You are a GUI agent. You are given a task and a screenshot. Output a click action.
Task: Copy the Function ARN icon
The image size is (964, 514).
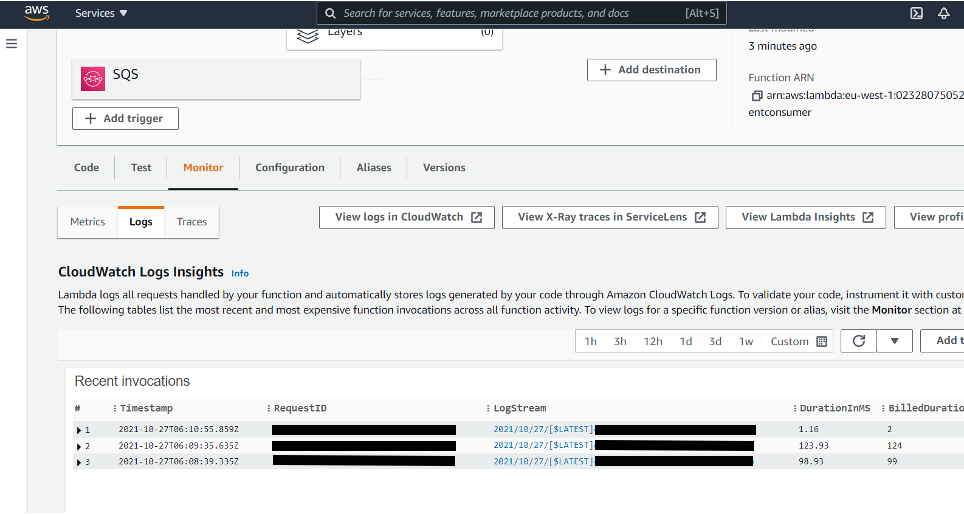pyautogui.click(x=757, y=95)
